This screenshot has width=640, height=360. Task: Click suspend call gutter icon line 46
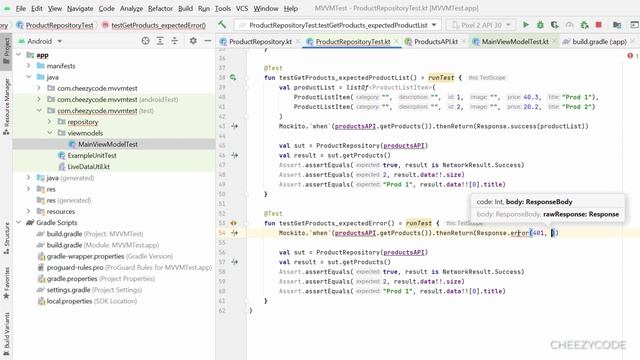234,155
